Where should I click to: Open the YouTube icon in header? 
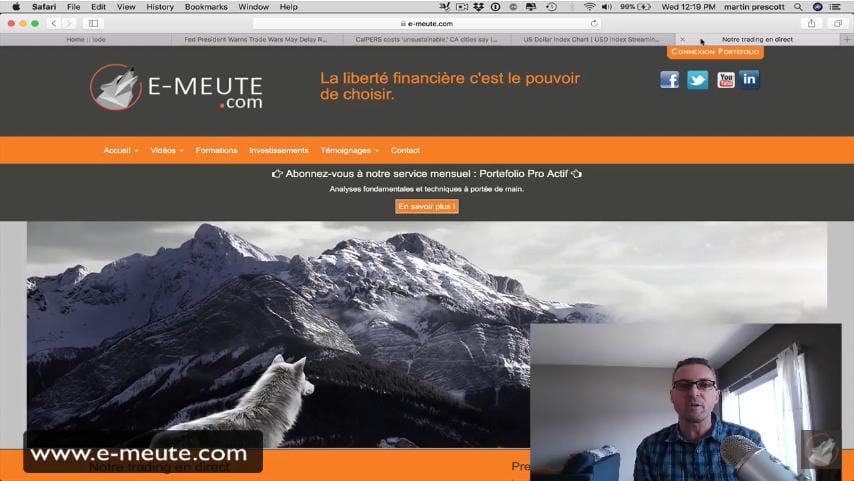coord(726,80)
